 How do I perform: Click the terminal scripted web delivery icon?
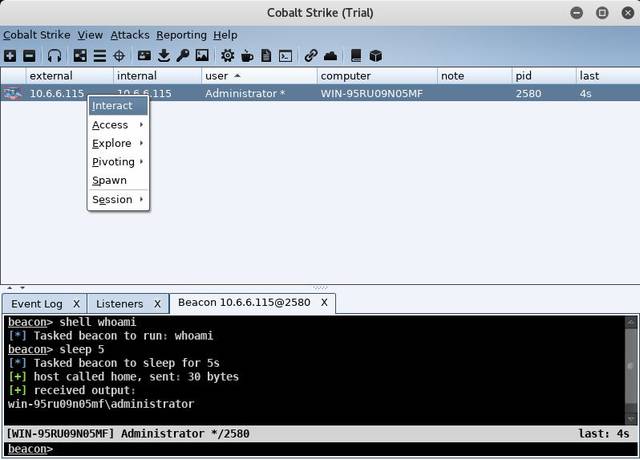tap(285, 56)
